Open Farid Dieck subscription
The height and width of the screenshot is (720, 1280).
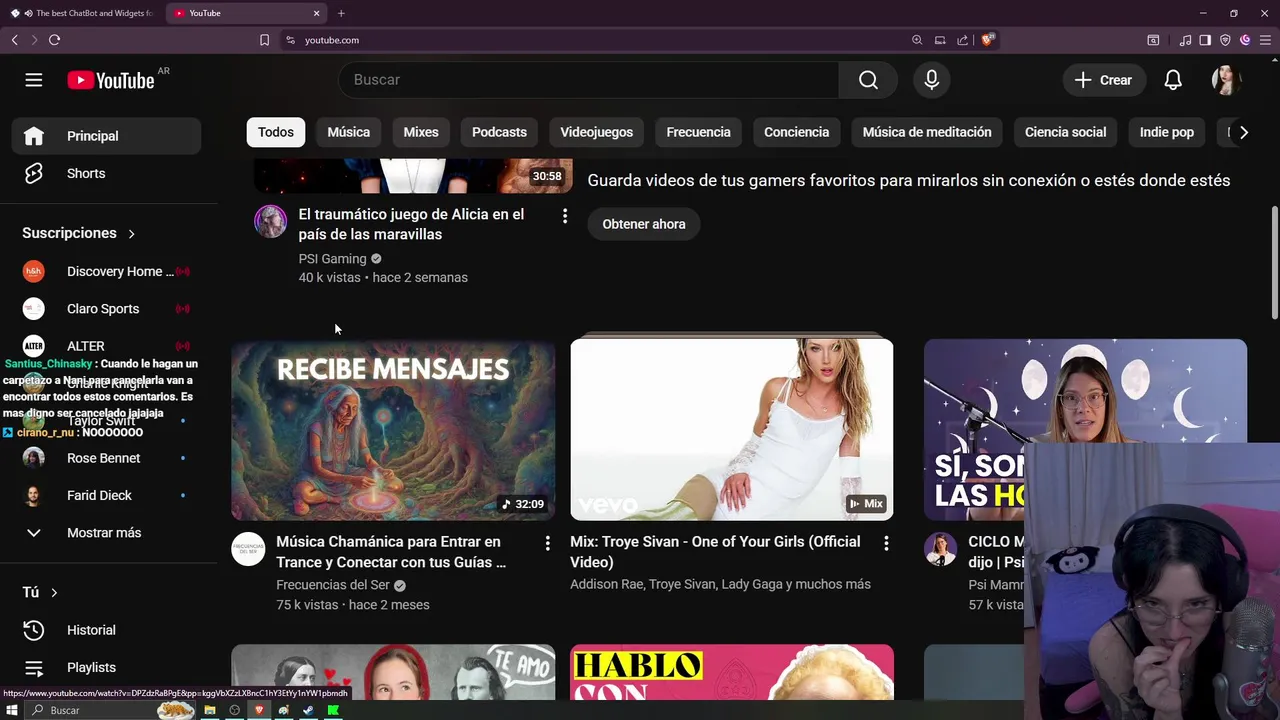pyautogui.click(x=107, y=496)
